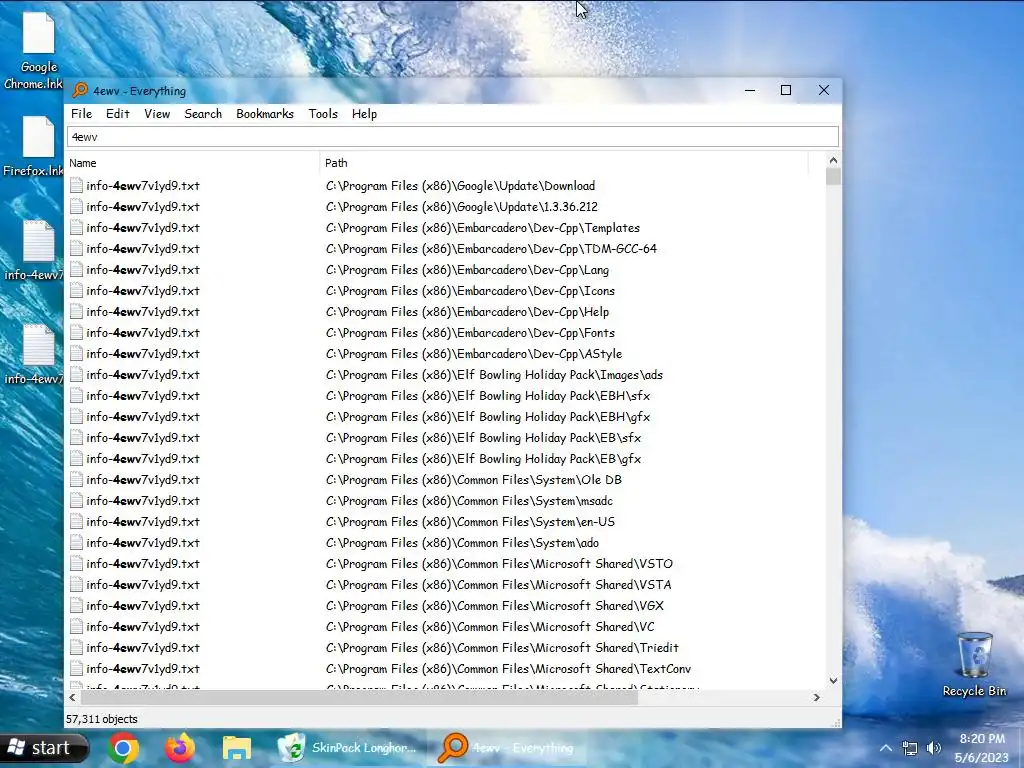Select file icon in System\msadc row
Screen dimensions: 1024x768
pyautogui.click(x=76, y=500)
